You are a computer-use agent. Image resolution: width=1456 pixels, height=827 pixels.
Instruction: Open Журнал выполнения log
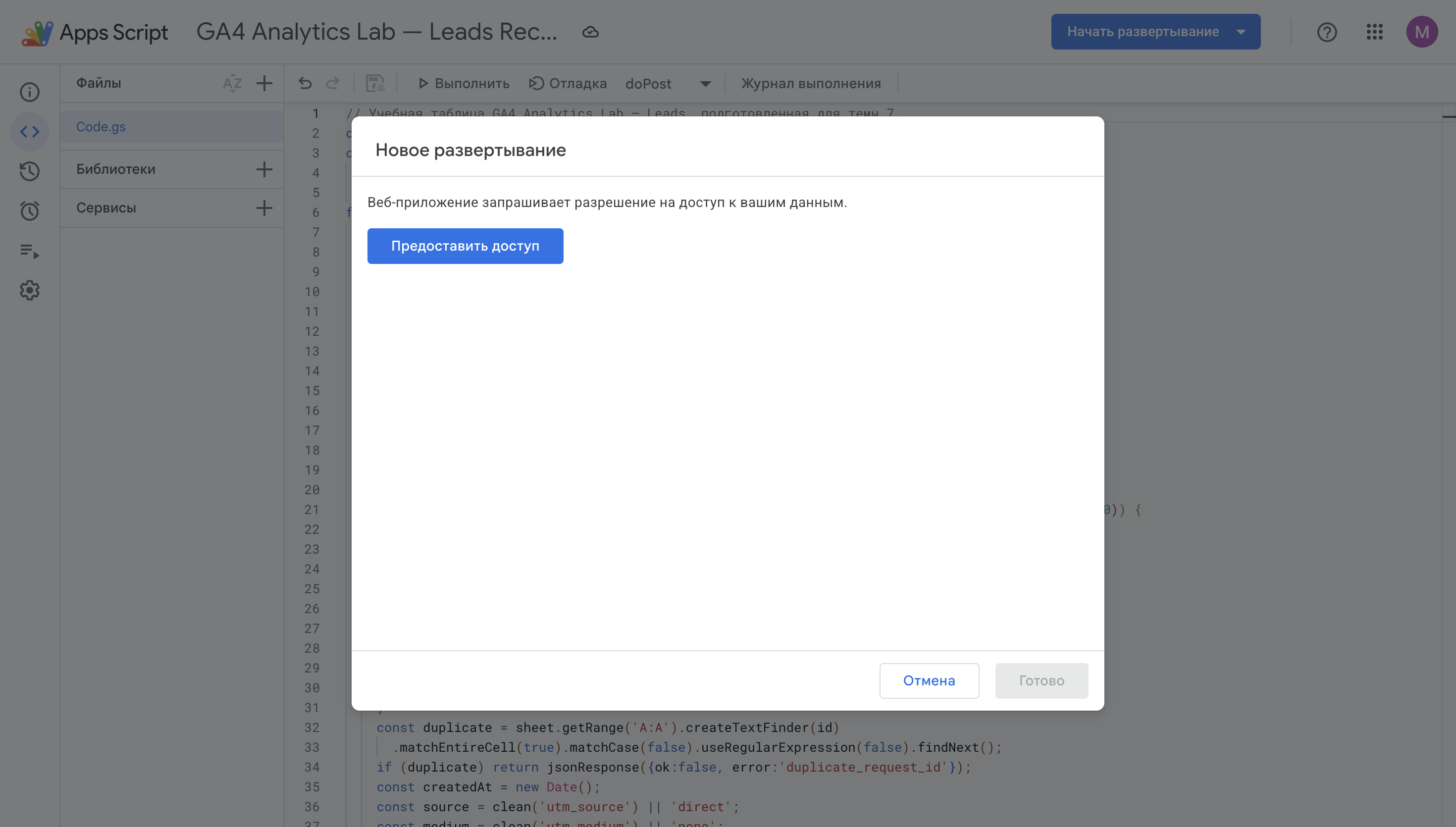click(811, 84)
